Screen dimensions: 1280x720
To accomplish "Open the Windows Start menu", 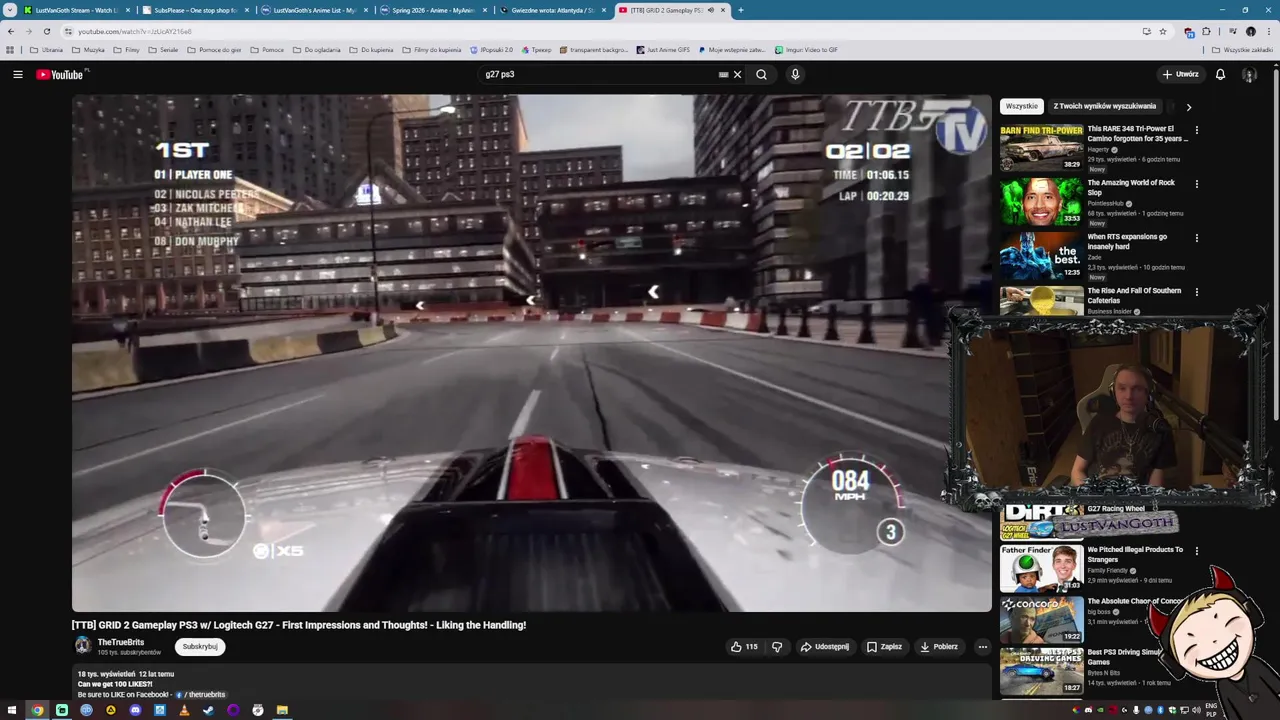I will (x=12, y=710).
